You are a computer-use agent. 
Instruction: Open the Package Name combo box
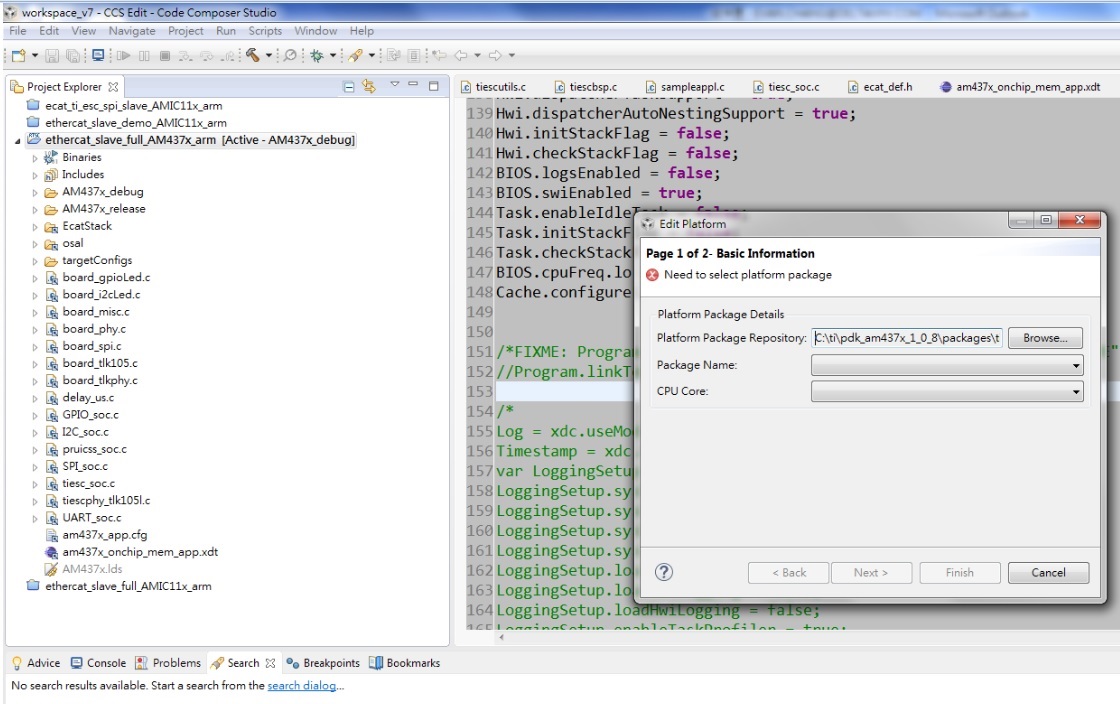click(947, 365)
